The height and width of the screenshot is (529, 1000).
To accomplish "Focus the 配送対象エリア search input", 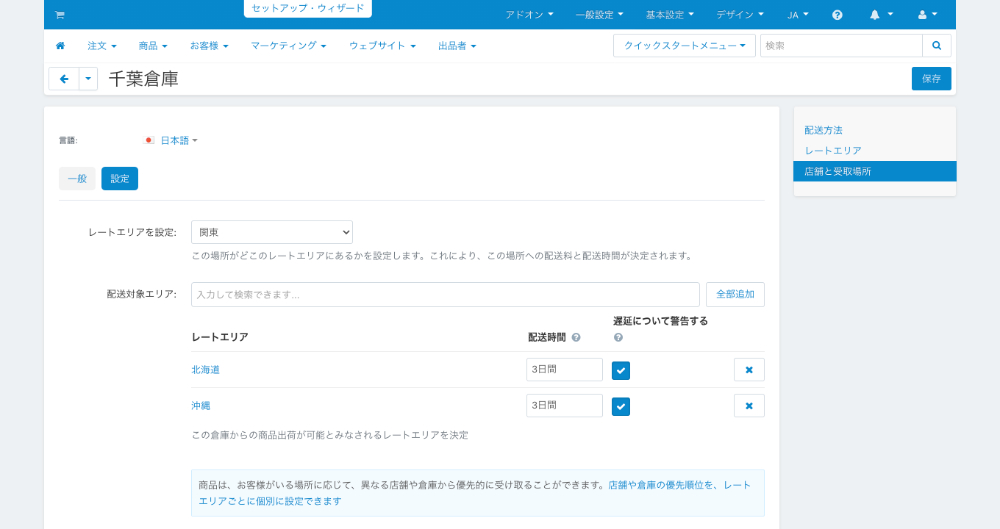I will point(445,294).
